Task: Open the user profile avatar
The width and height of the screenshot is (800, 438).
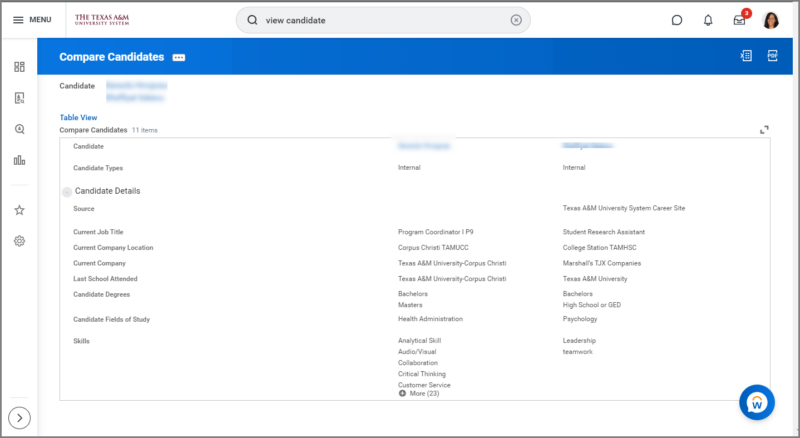Action: tap(771, 20)
